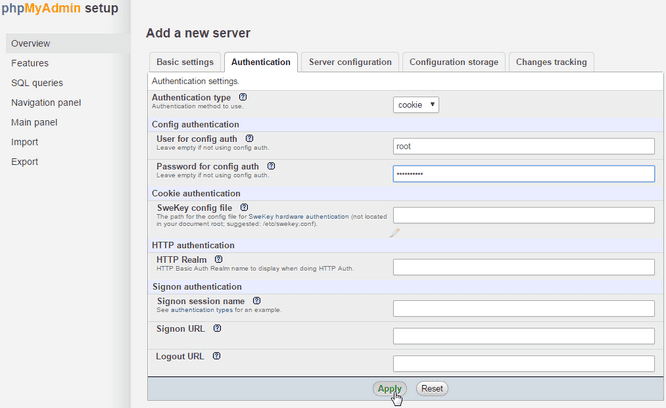Viewport: 666px width, 408px height.
Task: Click help icon next to Signon URL
Action: pos(218,328)
